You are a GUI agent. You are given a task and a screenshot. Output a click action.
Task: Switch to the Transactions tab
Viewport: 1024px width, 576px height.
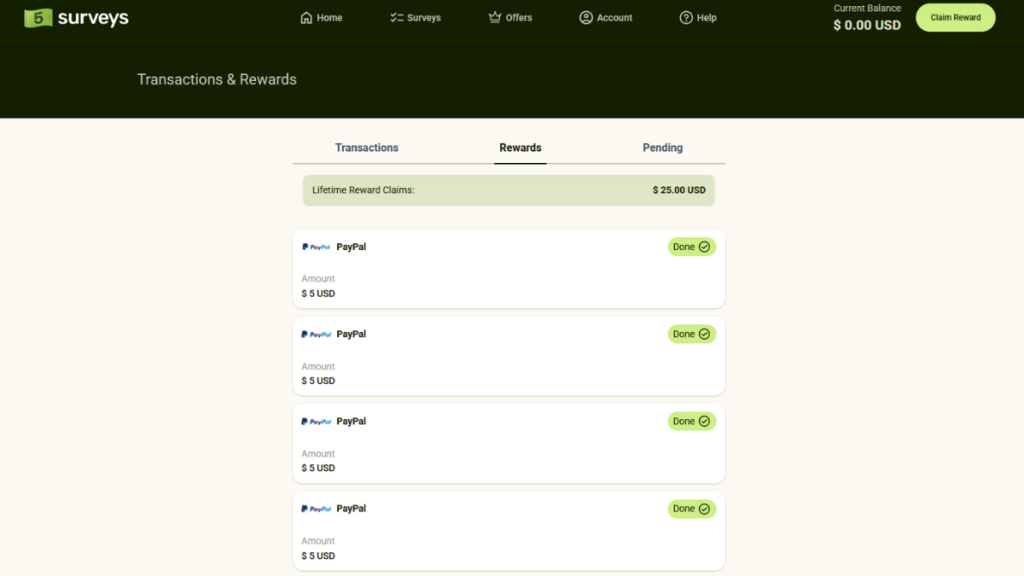tap(366, 148)
